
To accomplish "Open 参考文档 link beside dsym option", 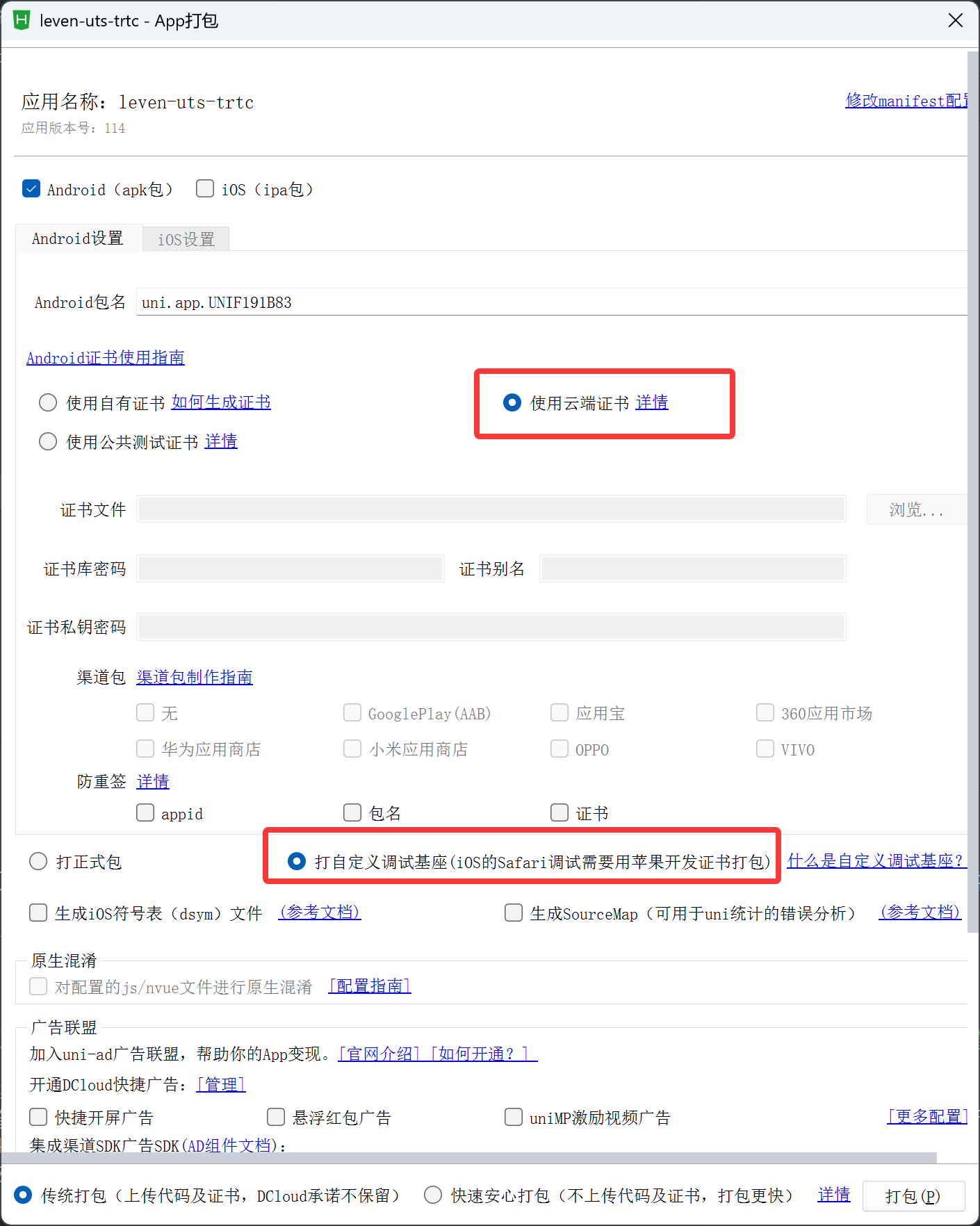I will coord(320,913).
